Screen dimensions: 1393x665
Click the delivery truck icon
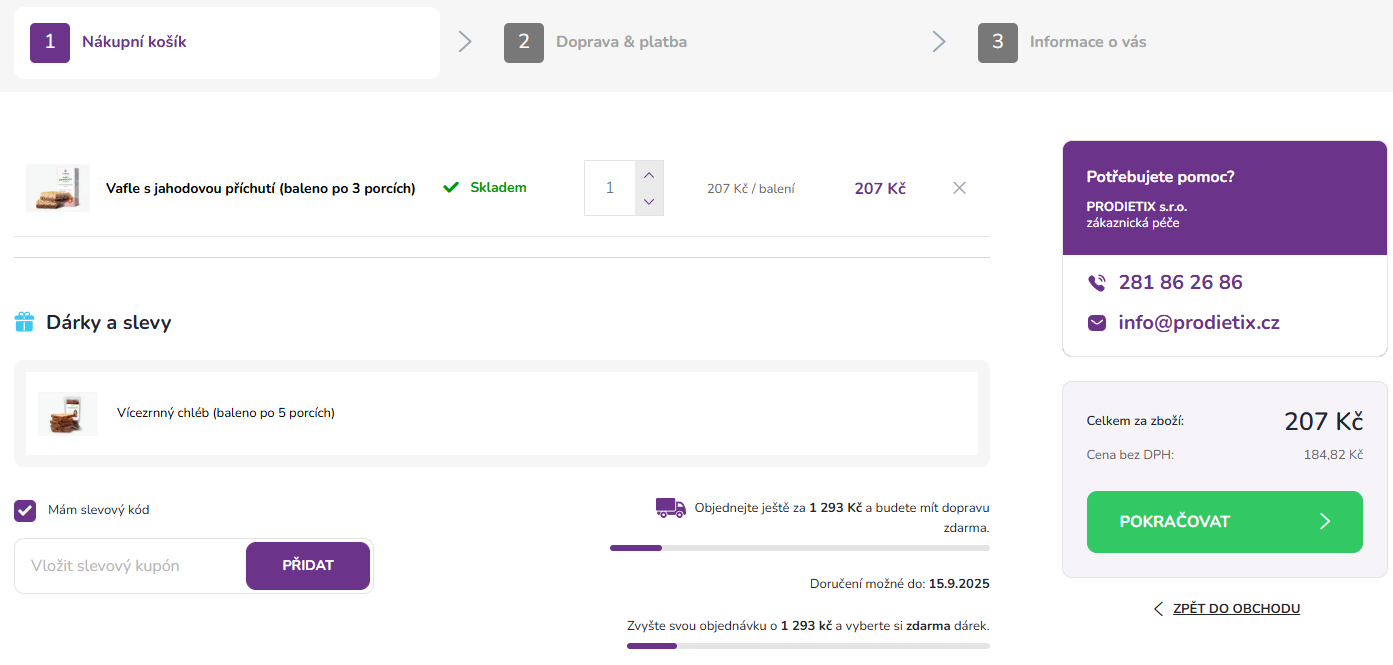(671, 508)
